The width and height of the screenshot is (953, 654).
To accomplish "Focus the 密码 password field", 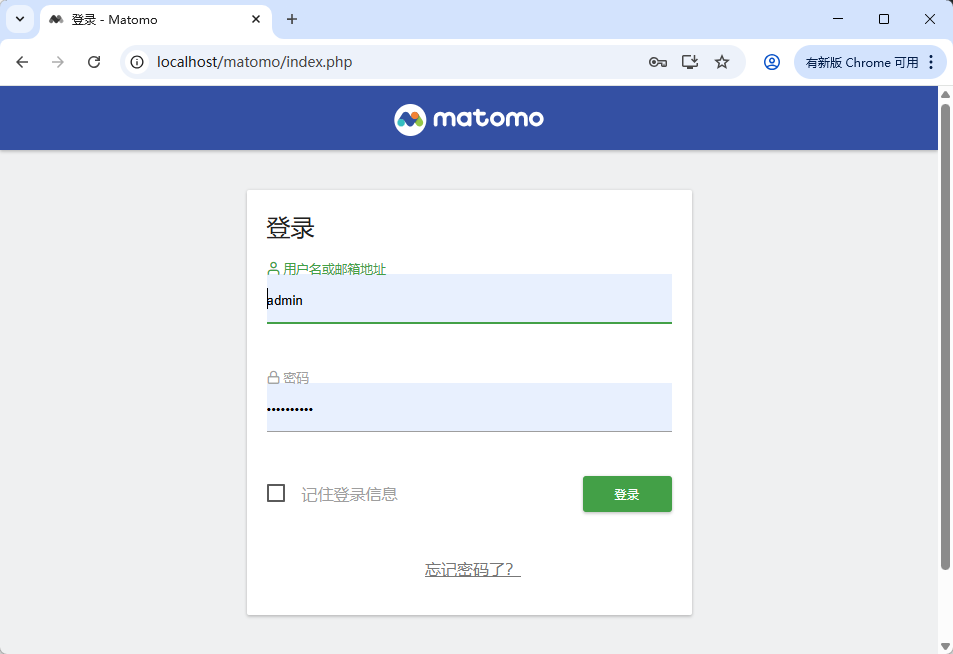I will point(469,407).
